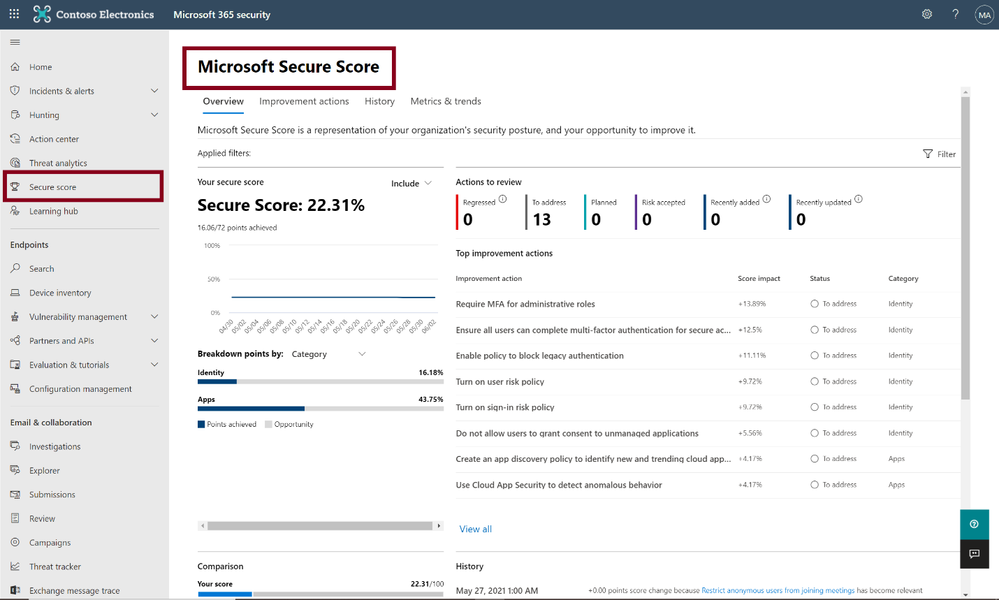This screenshot has width=999, height=600.
Task: Click the Identity breakdown progress bar
Action: (320, 382)
